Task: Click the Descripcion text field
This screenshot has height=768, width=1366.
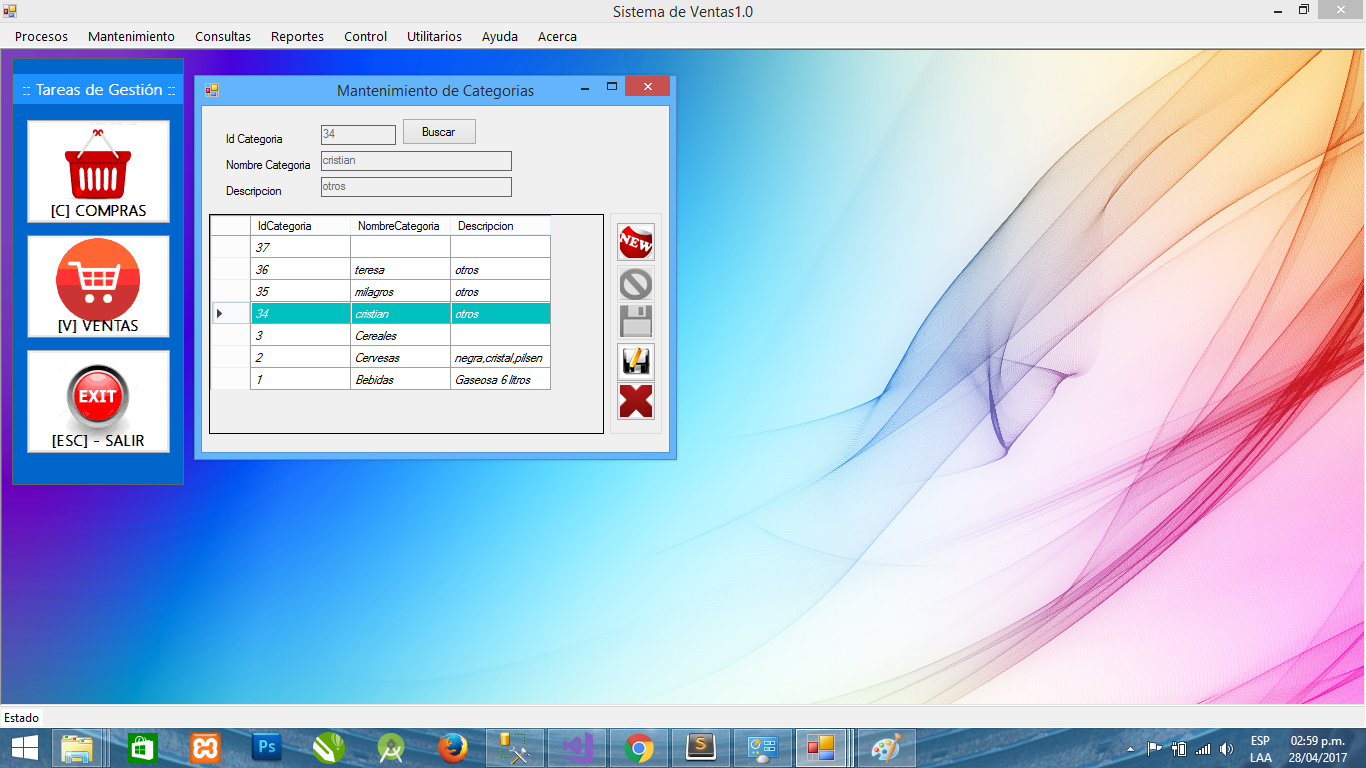Action: (x=416, y=187)
